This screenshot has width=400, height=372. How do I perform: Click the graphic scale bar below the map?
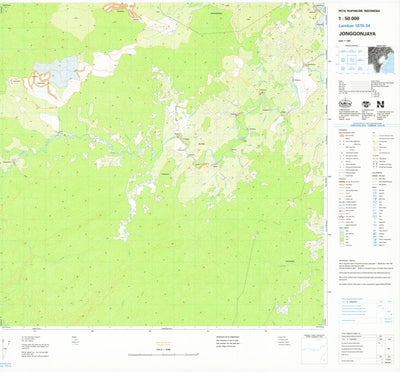click(163, 354)
